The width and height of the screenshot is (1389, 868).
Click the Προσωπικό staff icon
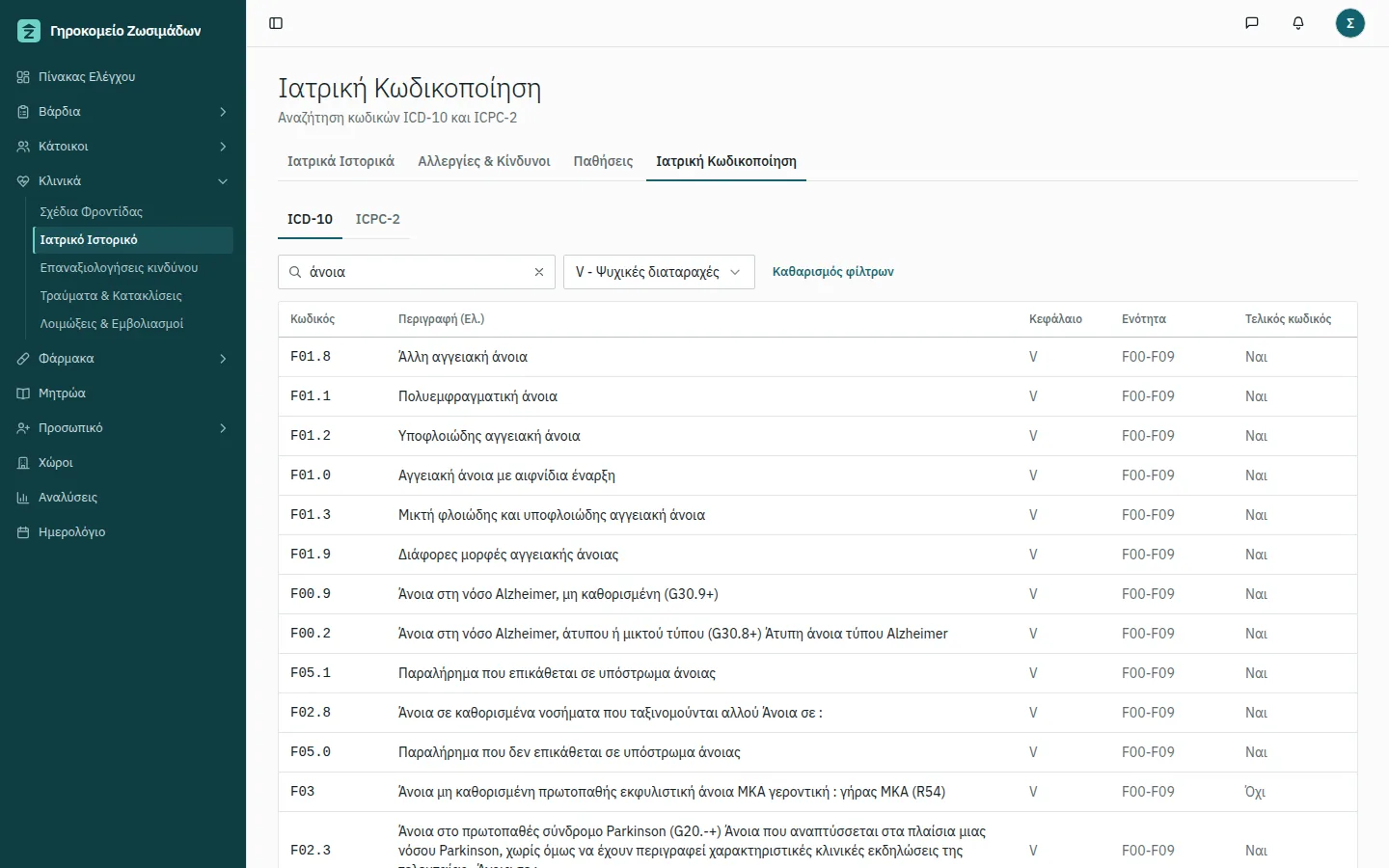(23, 428)
